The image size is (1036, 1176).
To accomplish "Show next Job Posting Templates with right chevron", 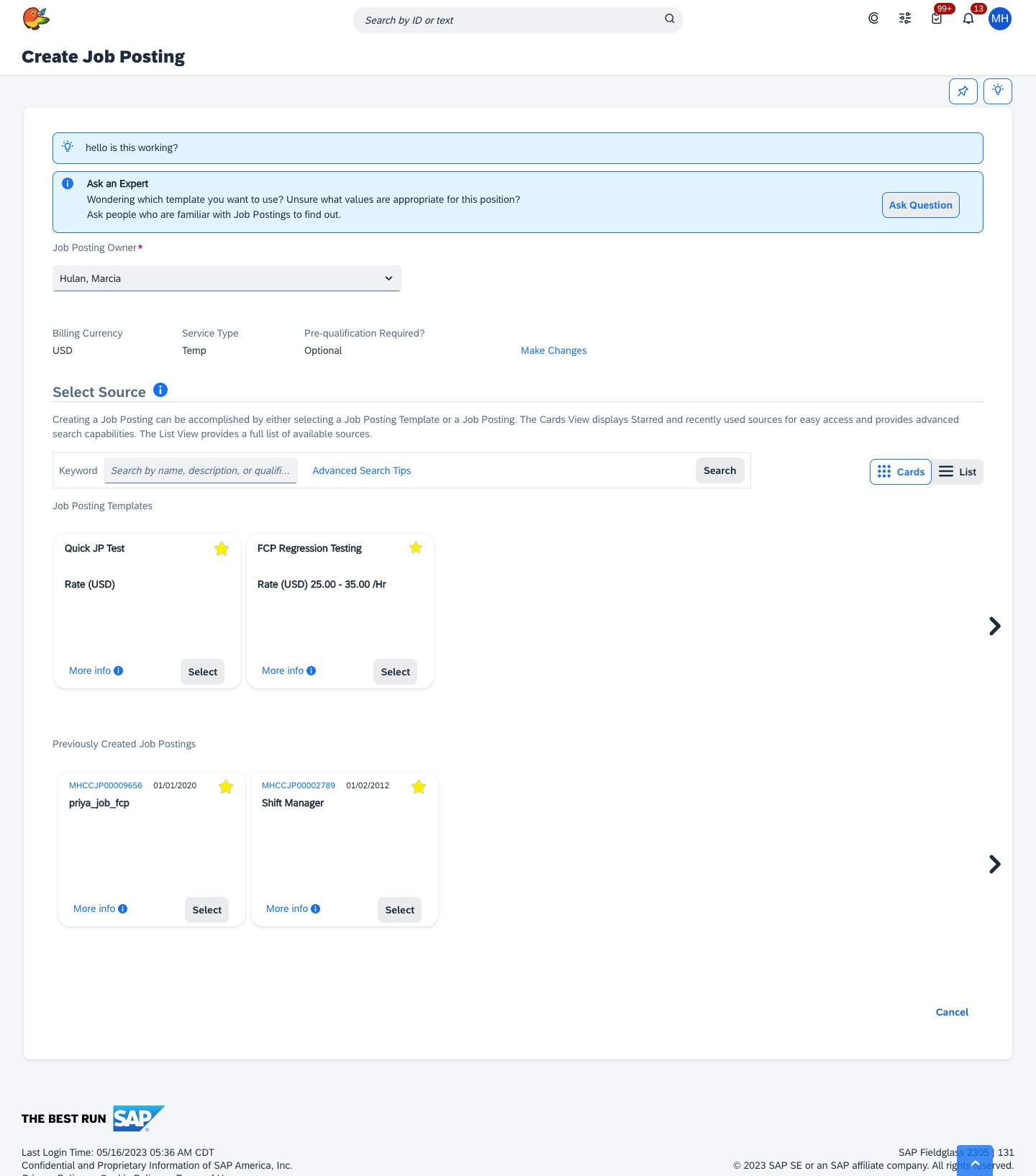I will coord(995,626).
